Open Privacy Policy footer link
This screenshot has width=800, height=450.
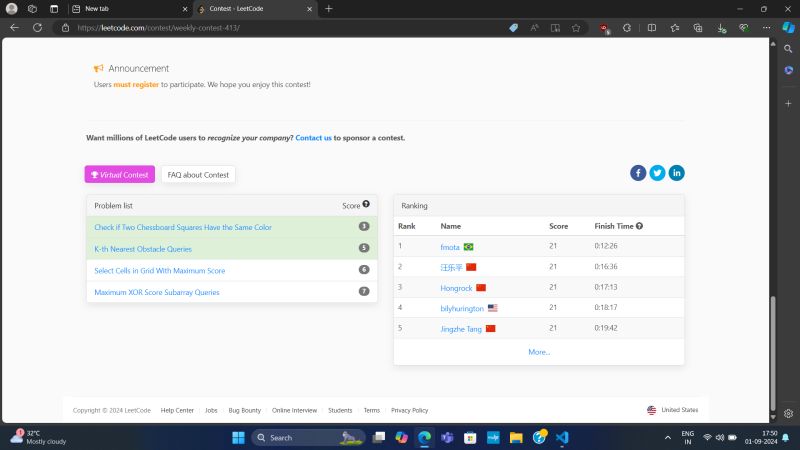[x=410, y=410]
